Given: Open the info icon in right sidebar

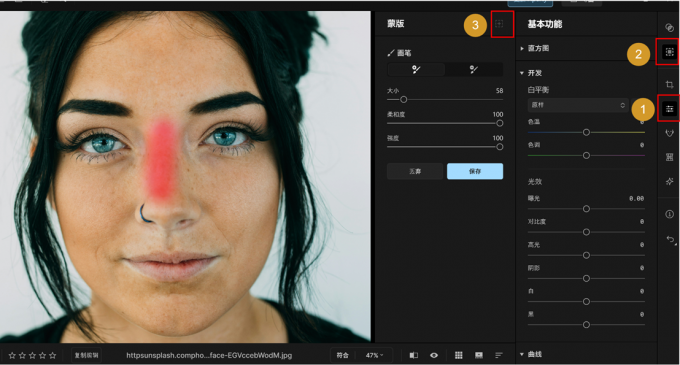Looking at the screenshot, I should click(669, 215).
